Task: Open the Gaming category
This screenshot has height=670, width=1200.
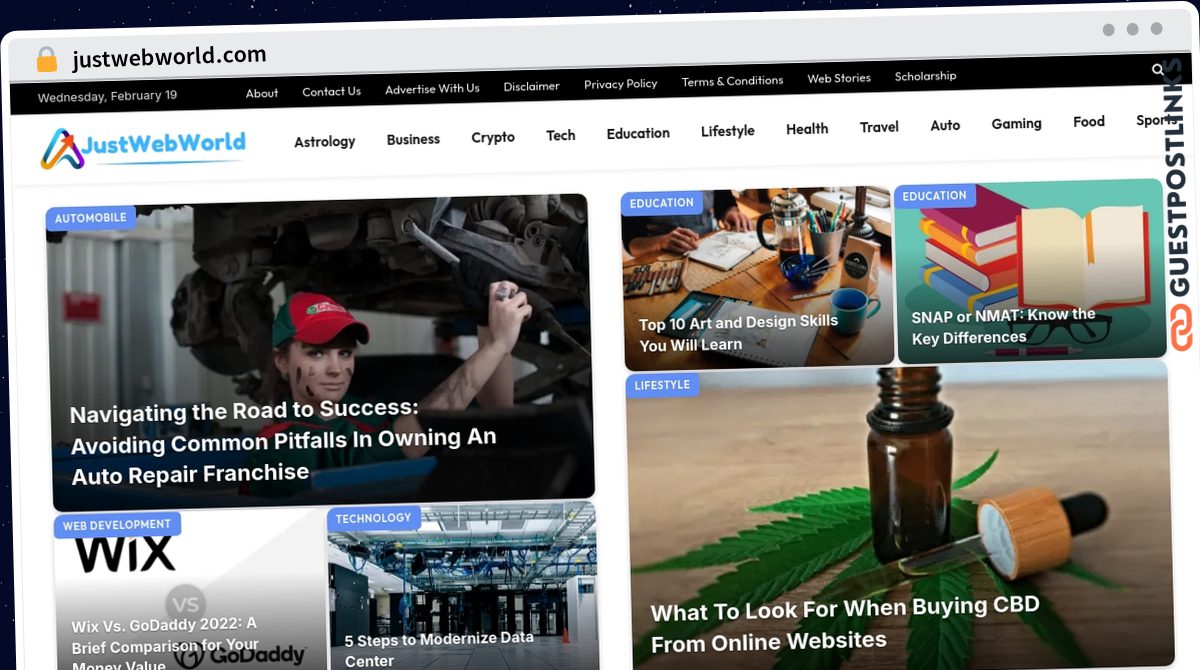Action: tap(1016, 123)
